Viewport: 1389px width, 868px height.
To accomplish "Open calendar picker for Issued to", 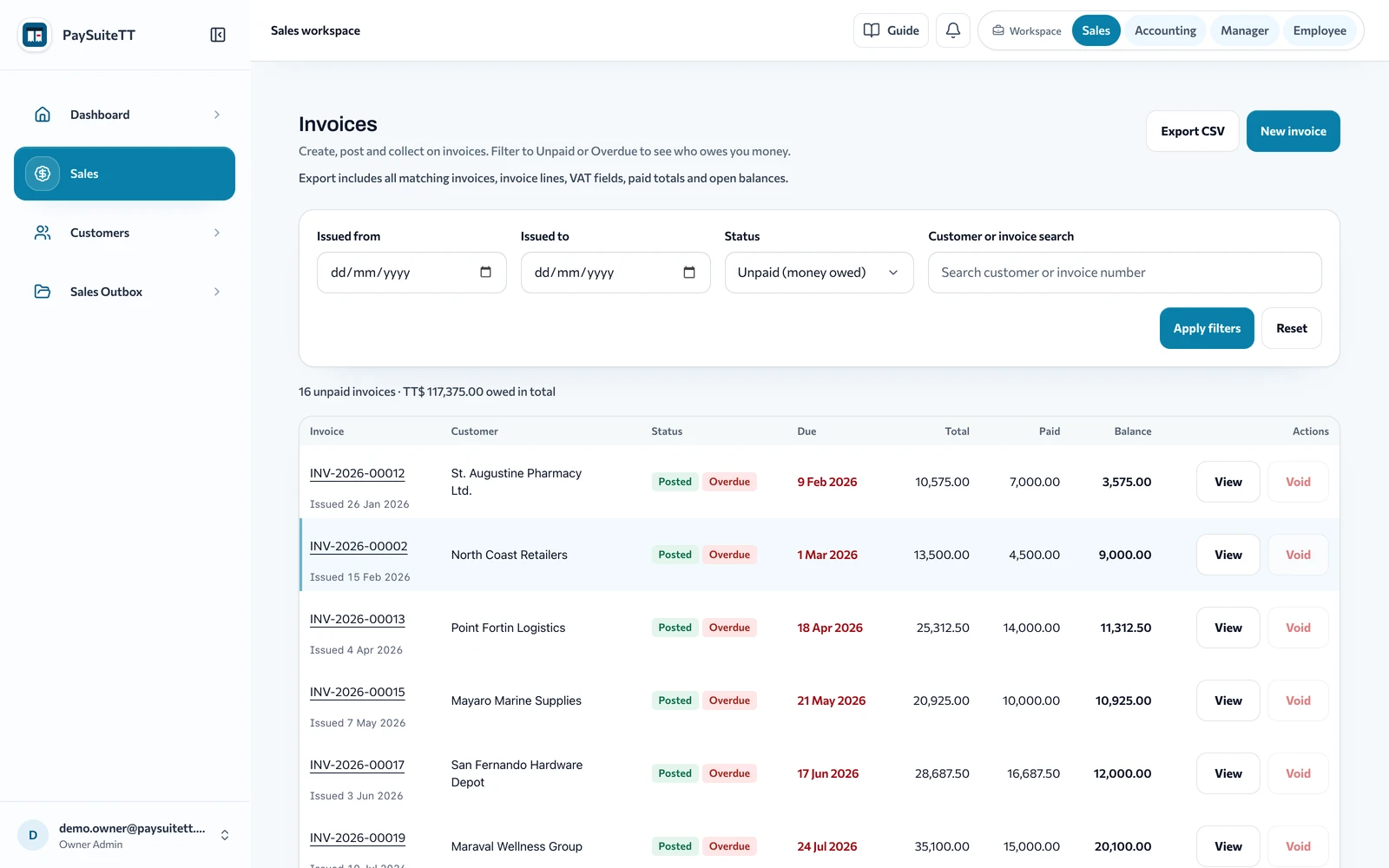I will [689, 273].
